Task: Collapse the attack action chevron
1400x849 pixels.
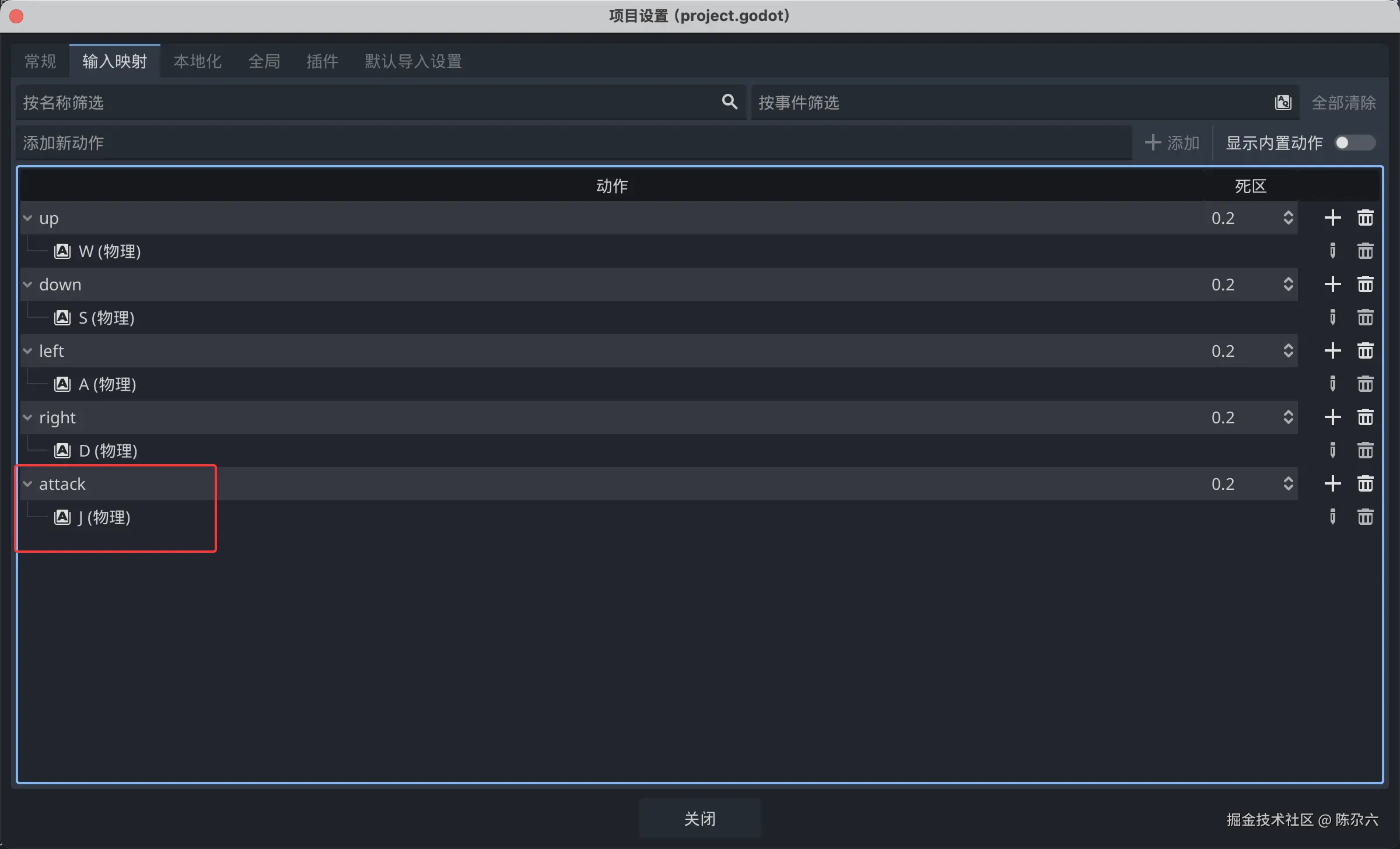Action: pos(27,484)
